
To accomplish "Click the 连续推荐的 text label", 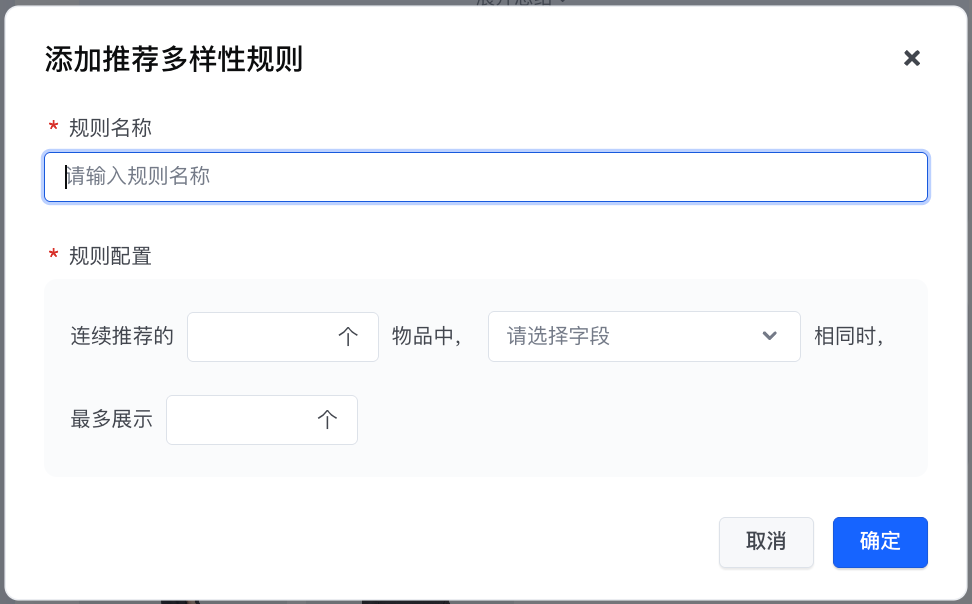I will 122,337.
